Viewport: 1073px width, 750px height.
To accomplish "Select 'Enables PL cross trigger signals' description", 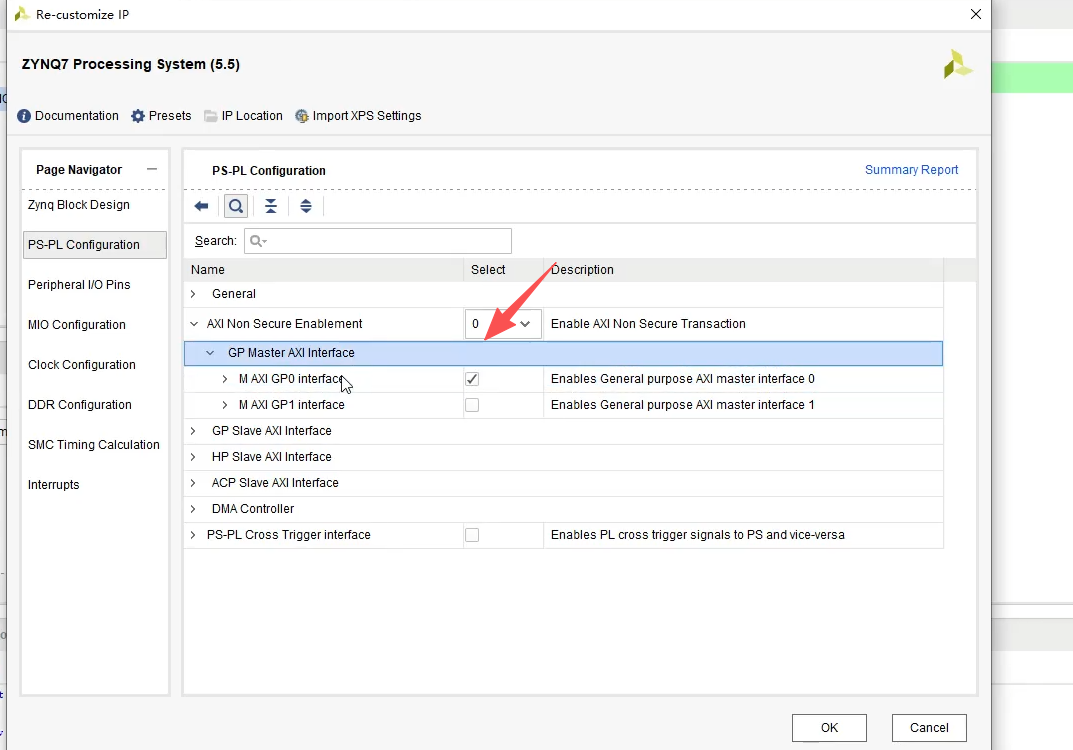I will pos(698,534).
